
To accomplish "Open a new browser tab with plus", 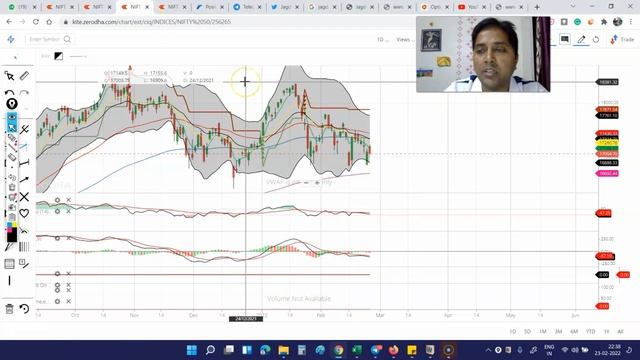I will pos(537,7).
